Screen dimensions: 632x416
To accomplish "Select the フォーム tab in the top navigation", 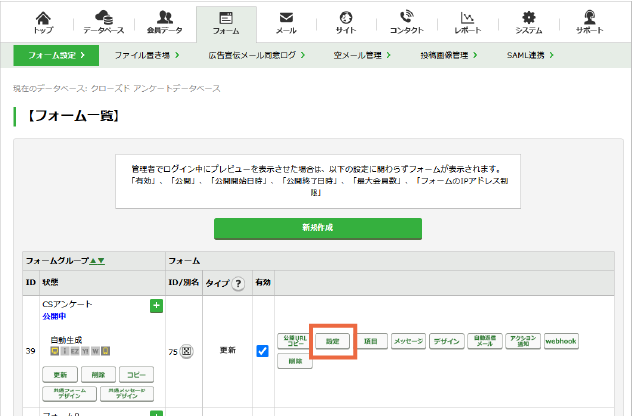I will click(x=226, y=23).
